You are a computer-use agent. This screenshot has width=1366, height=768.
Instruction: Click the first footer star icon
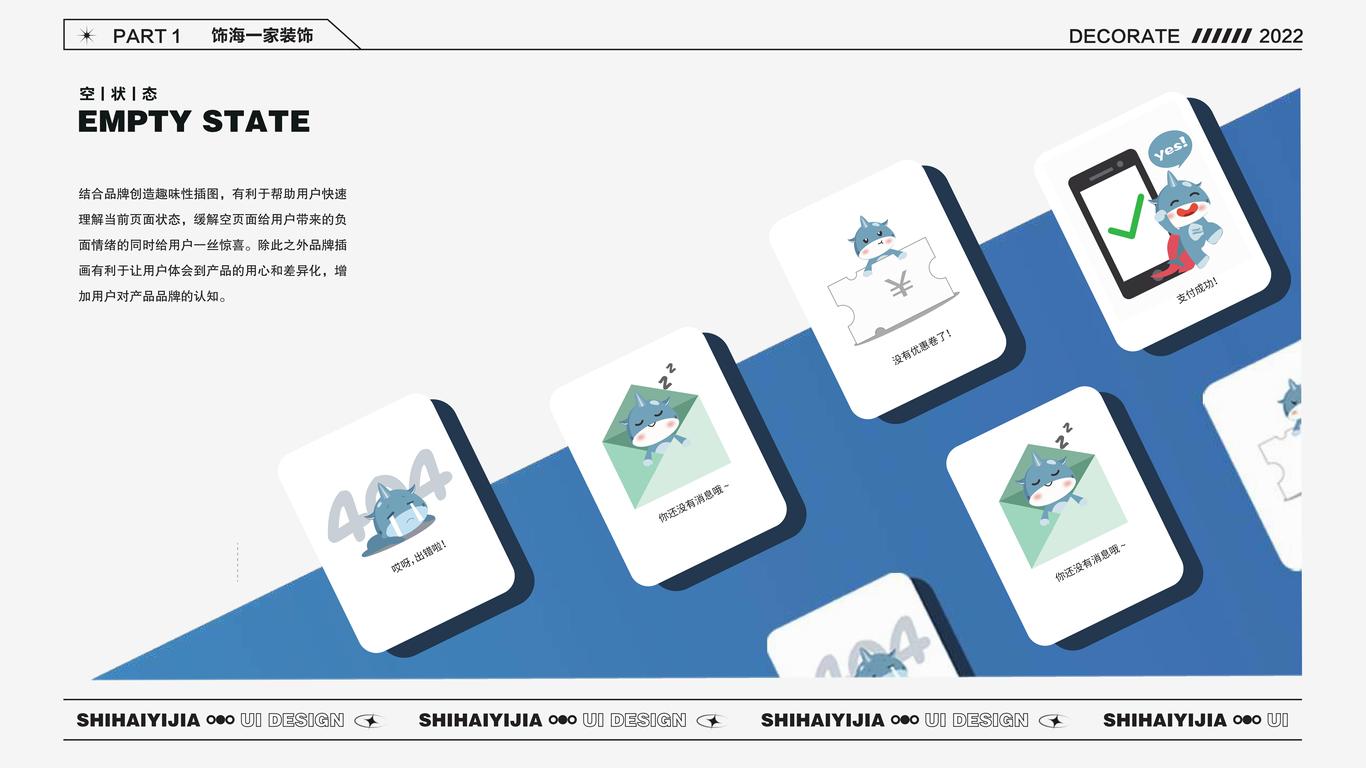point(368,720)
